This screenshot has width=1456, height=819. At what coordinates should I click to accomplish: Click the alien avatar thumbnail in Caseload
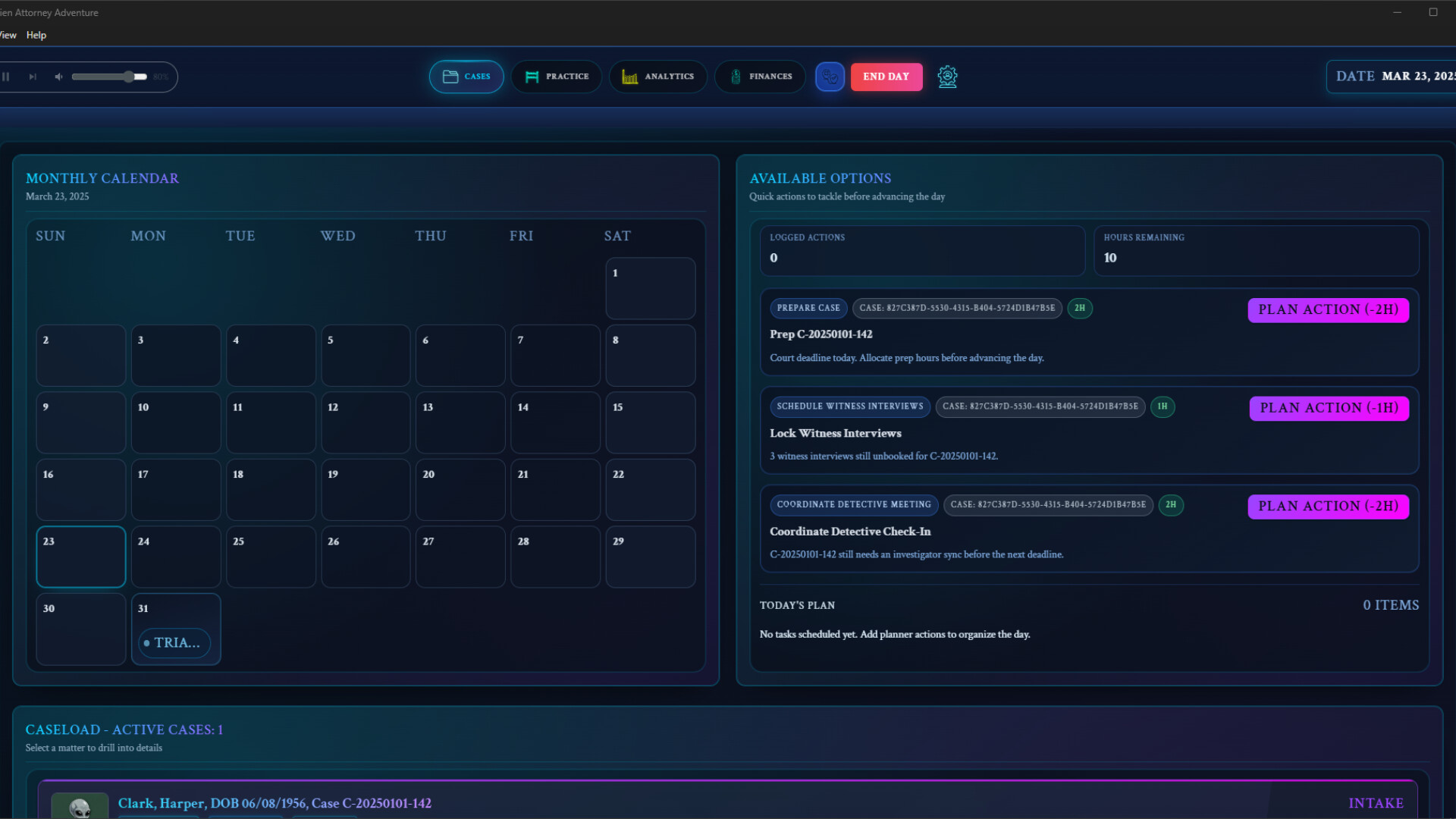pyautogui.click(x=80, y=806)
